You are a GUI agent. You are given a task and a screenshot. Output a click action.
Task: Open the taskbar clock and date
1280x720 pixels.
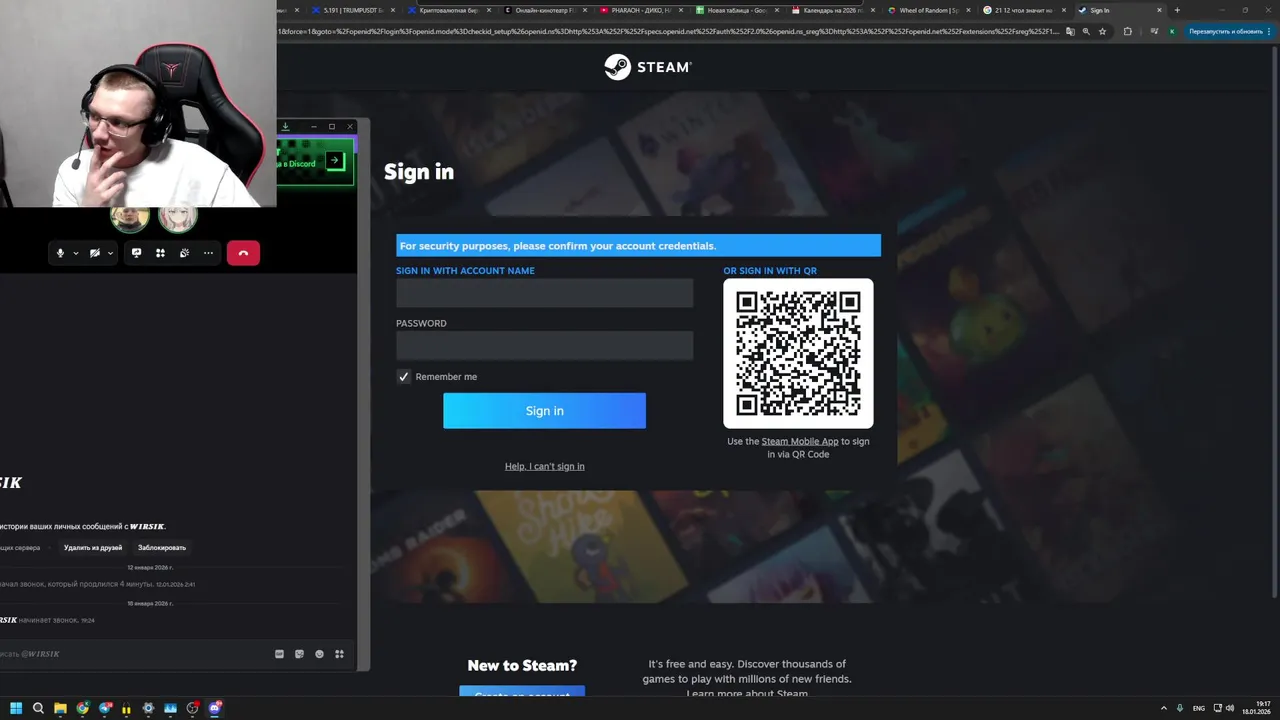click(1256, 708)
